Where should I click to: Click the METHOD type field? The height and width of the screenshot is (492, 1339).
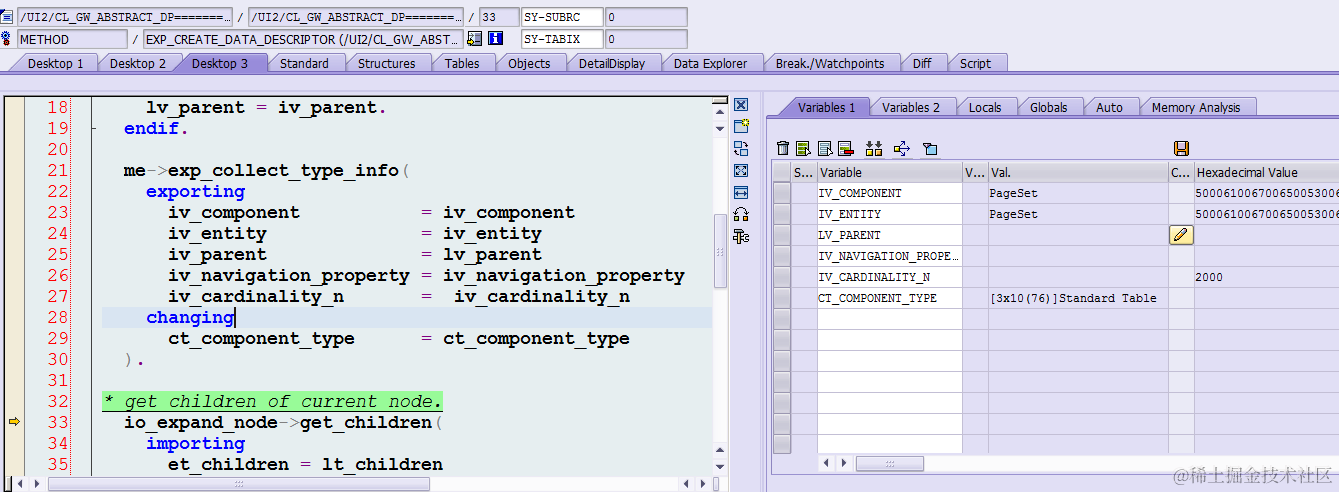pos(72,39)
